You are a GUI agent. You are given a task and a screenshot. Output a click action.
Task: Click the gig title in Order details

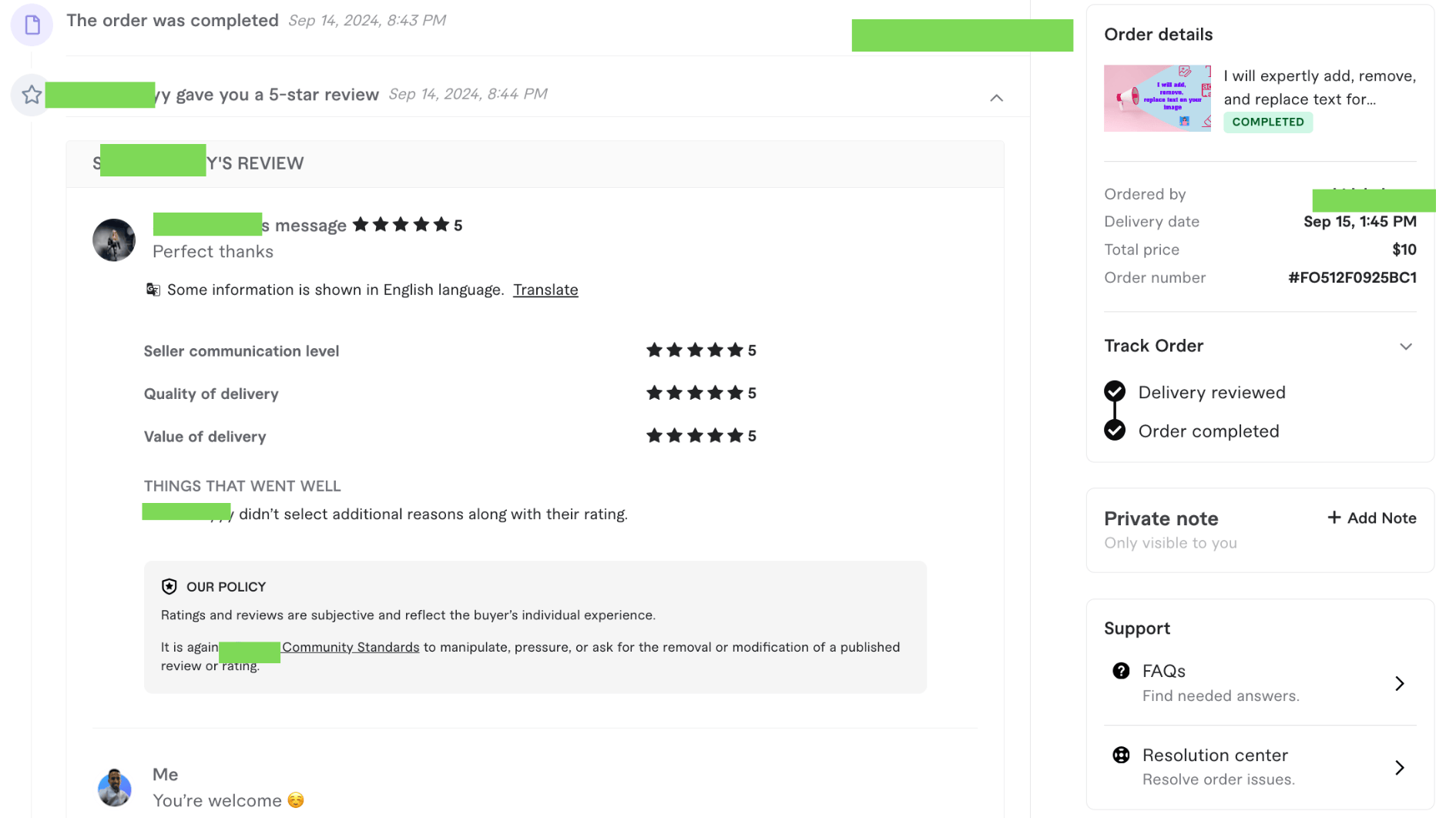pyautogui.click(x=1319, y=87)
